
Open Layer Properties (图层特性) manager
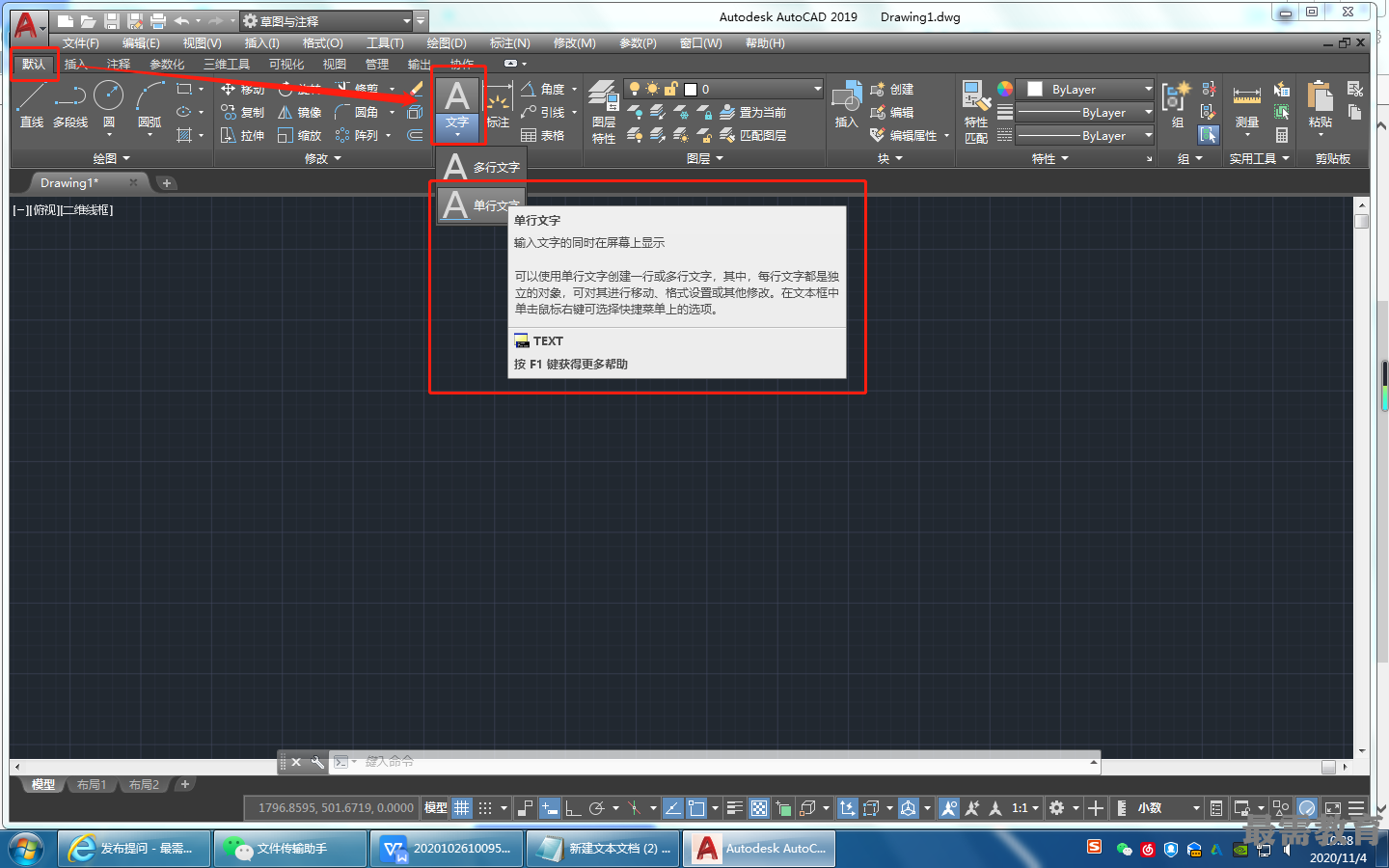coord(604,112)
